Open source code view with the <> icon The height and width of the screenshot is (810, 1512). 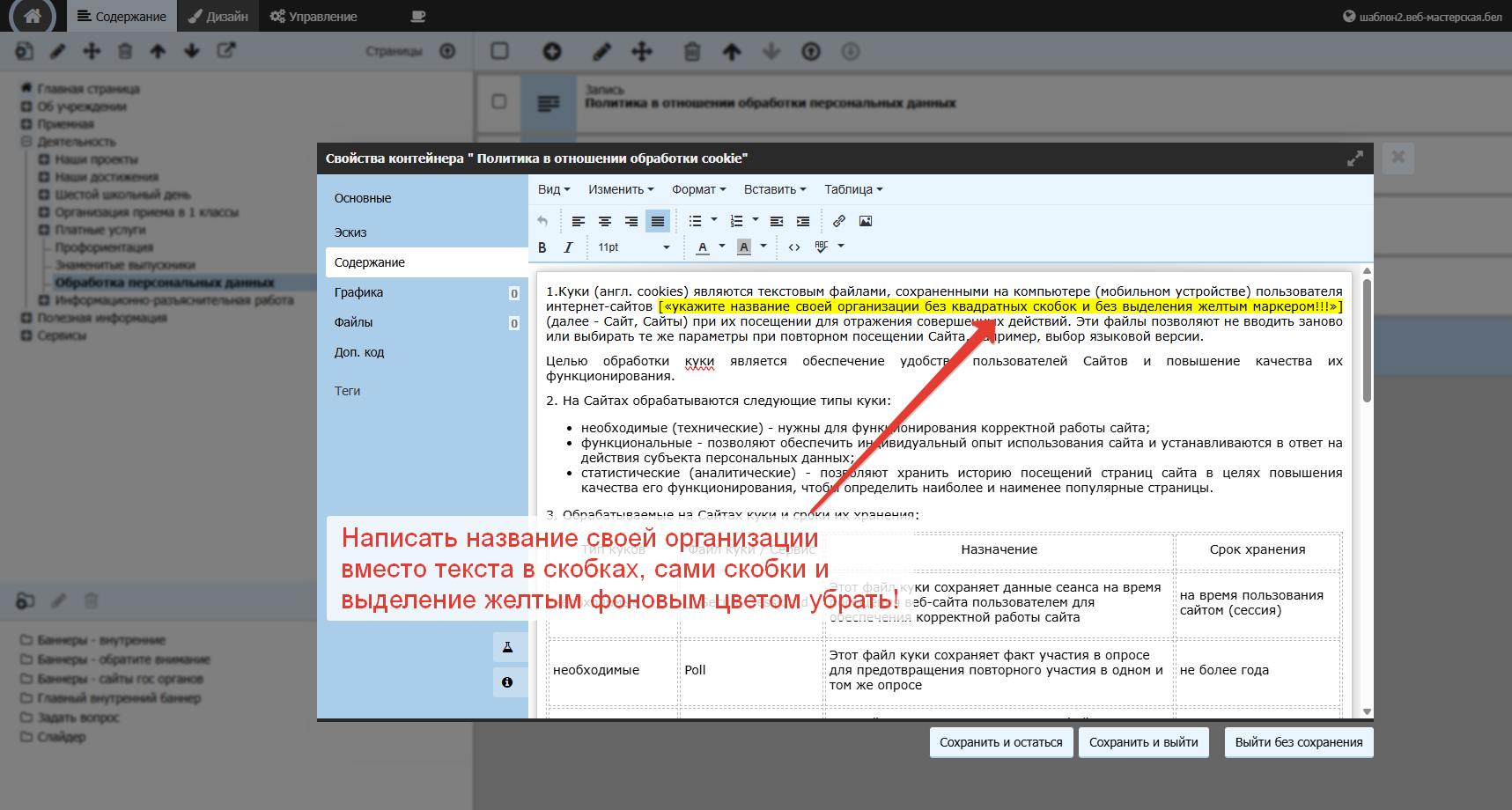pos(794,247)
